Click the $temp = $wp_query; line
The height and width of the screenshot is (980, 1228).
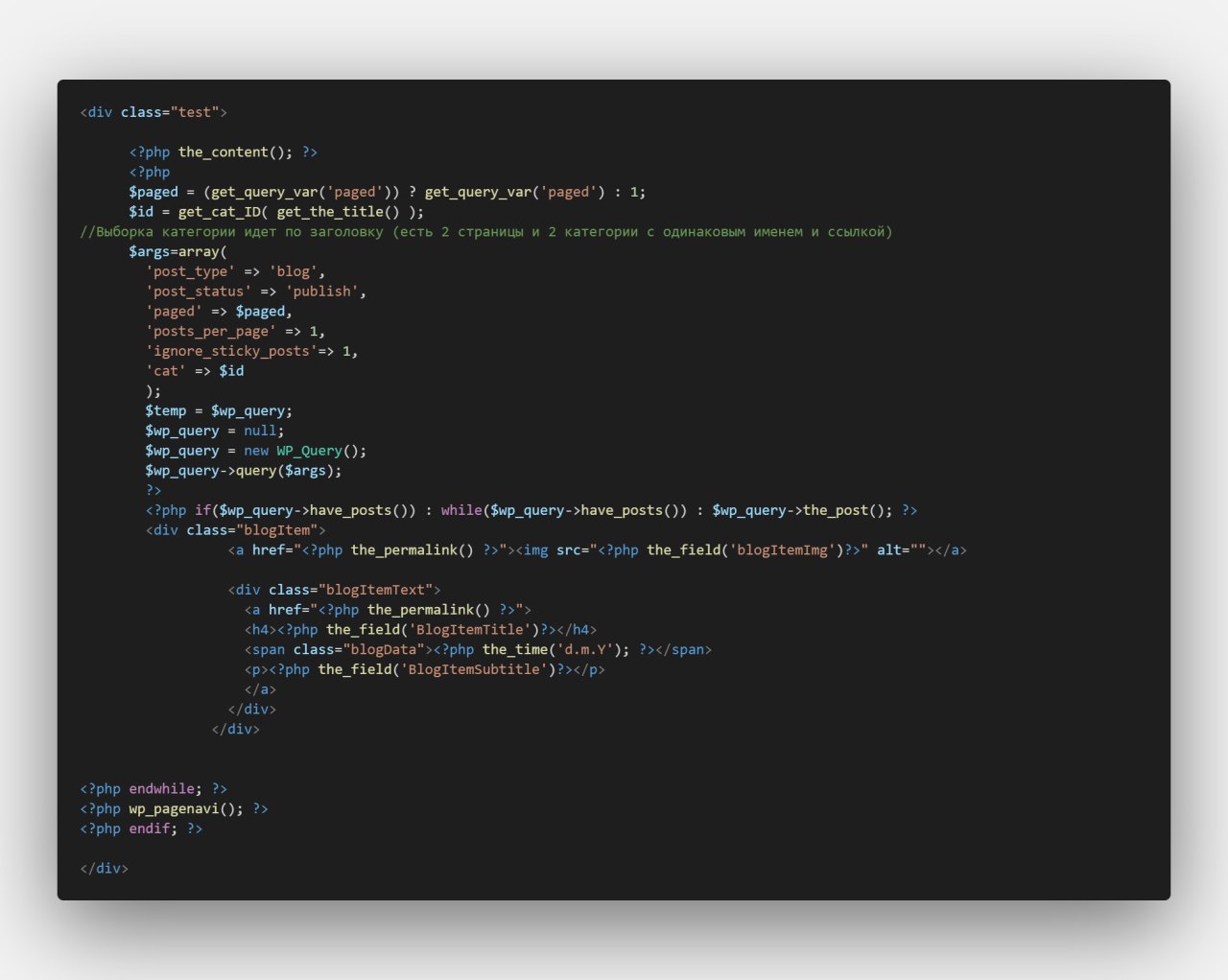click(x=220, y=411)
